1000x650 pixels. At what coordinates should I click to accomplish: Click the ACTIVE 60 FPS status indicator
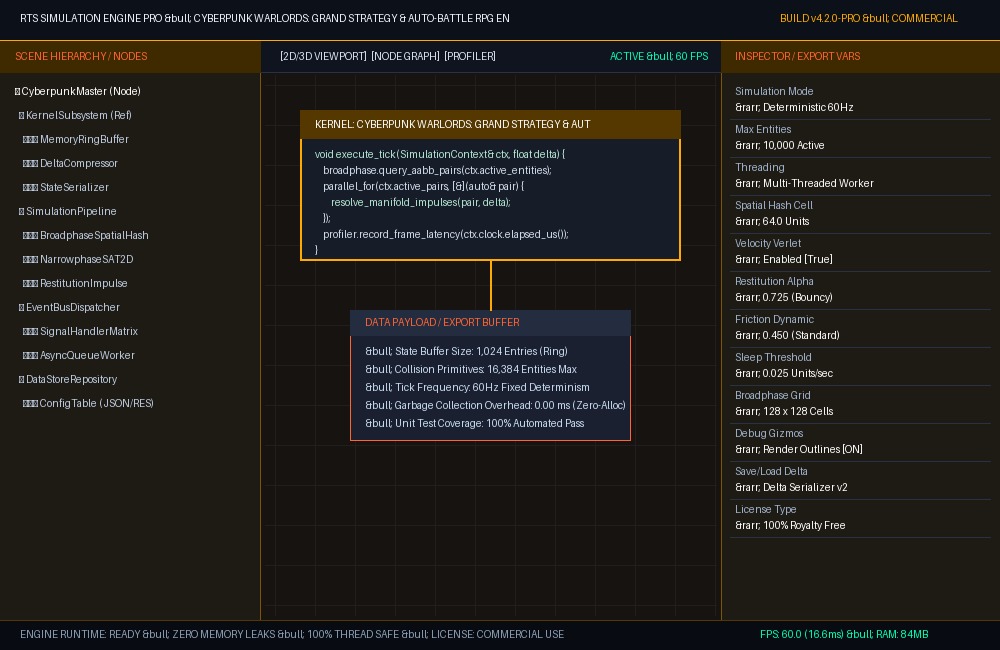click(659, 56)
